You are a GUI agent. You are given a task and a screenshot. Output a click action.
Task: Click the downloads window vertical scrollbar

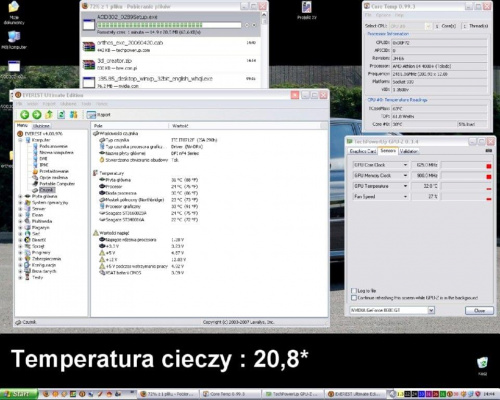tap(264, 50)
